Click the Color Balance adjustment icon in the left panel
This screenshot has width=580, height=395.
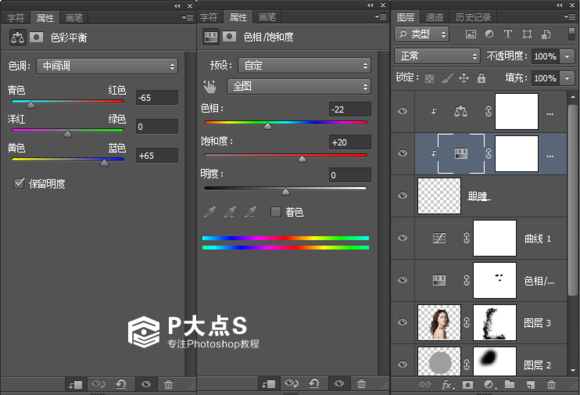point(17,37)
